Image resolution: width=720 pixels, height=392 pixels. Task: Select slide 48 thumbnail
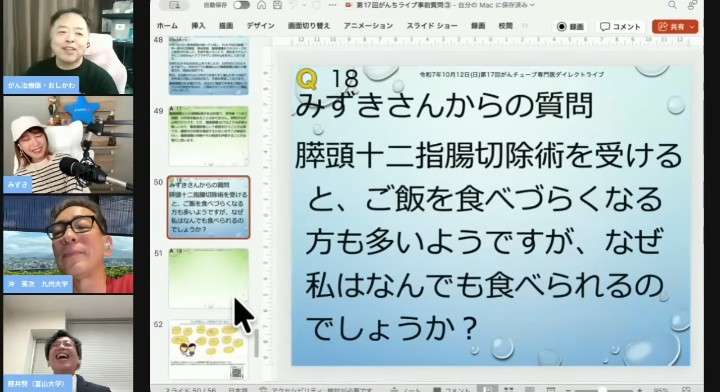pyautogui.click(x=208, y=66)
